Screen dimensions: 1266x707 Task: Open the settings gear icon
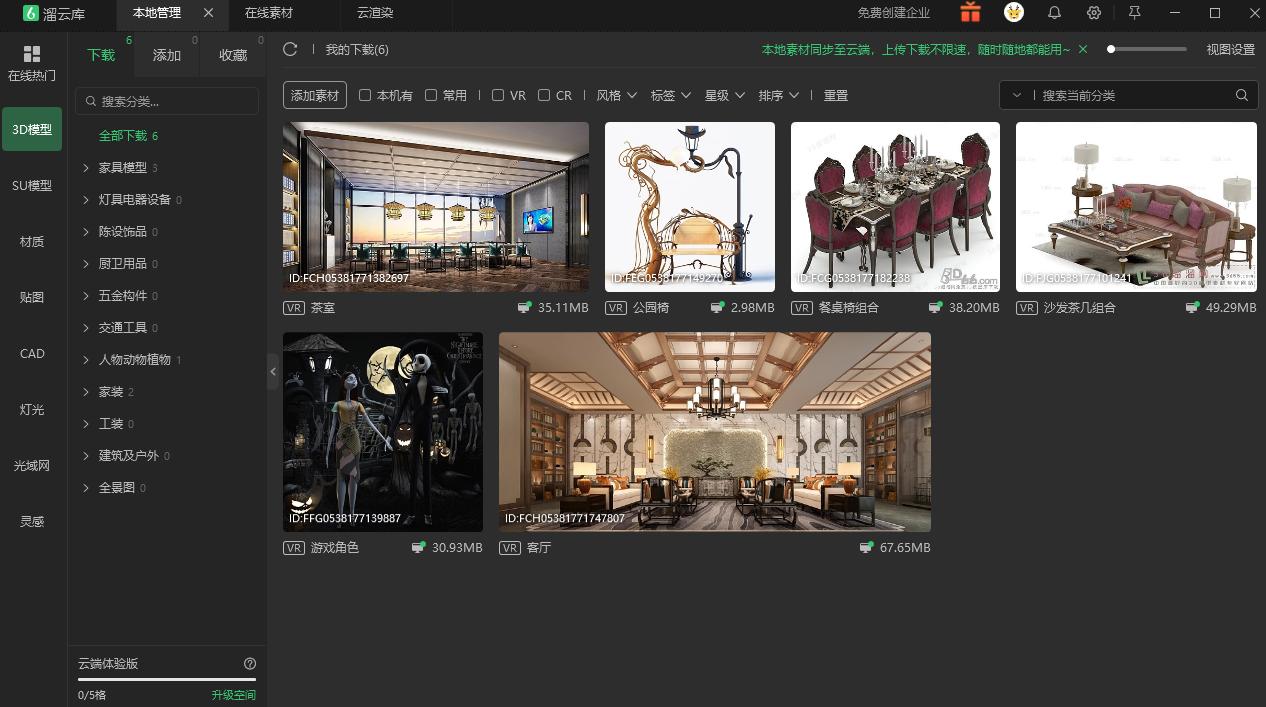(x=1094, y=13)
